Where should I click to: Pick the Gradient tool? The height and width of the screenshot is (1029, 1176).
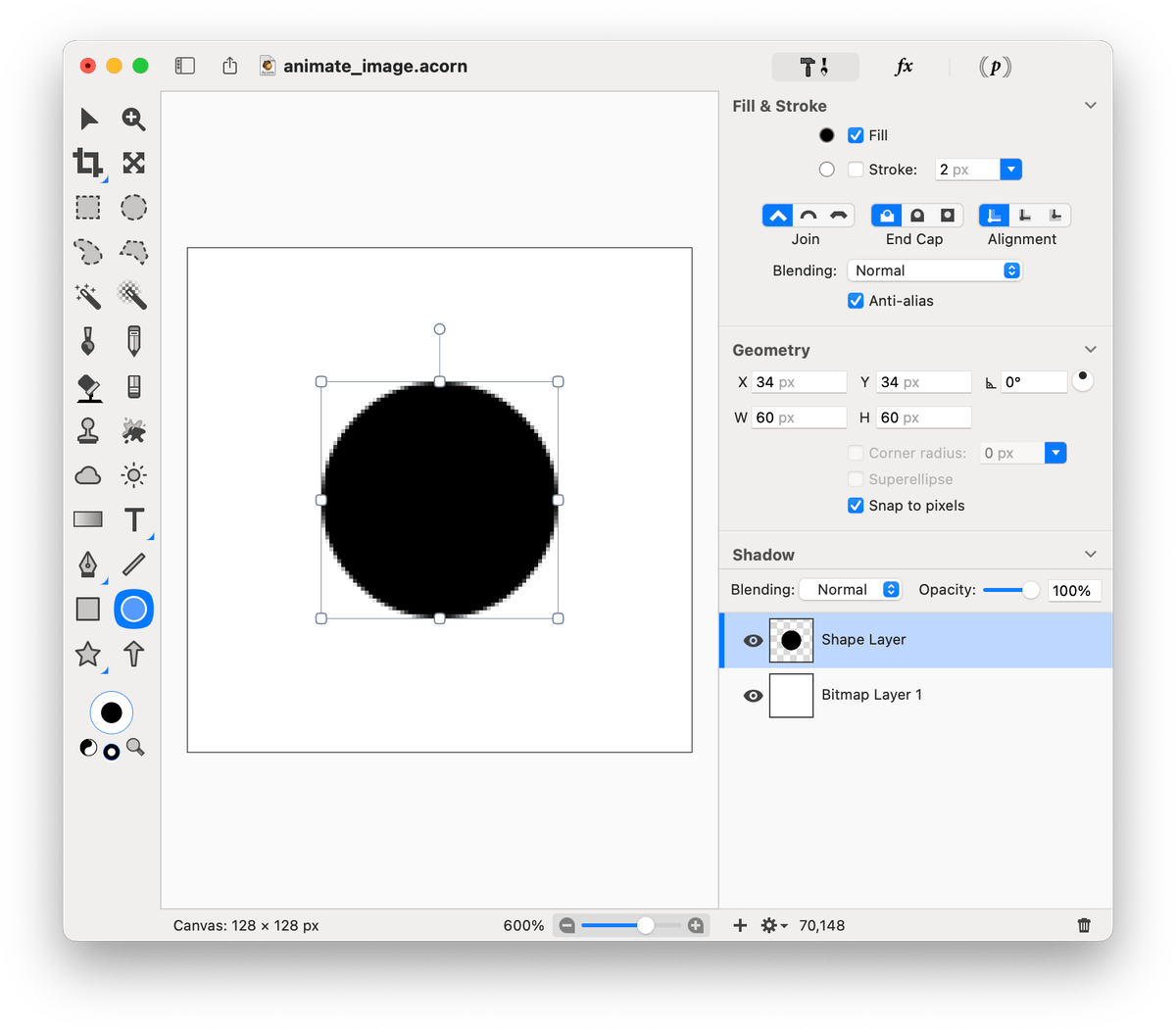pyautogui.click(x=88, y=519)
